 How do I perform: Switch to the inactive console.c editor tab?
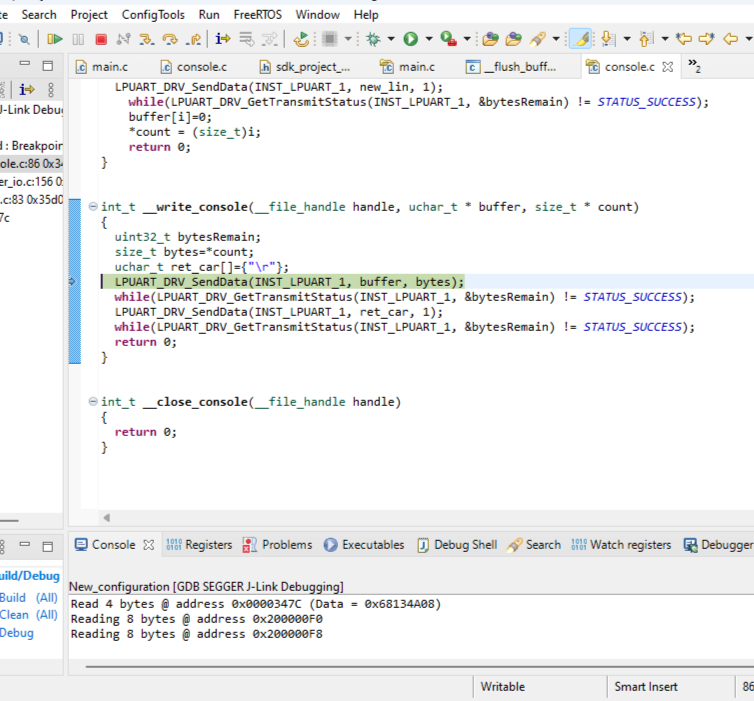pyautogui.click(x=194, y=67)
